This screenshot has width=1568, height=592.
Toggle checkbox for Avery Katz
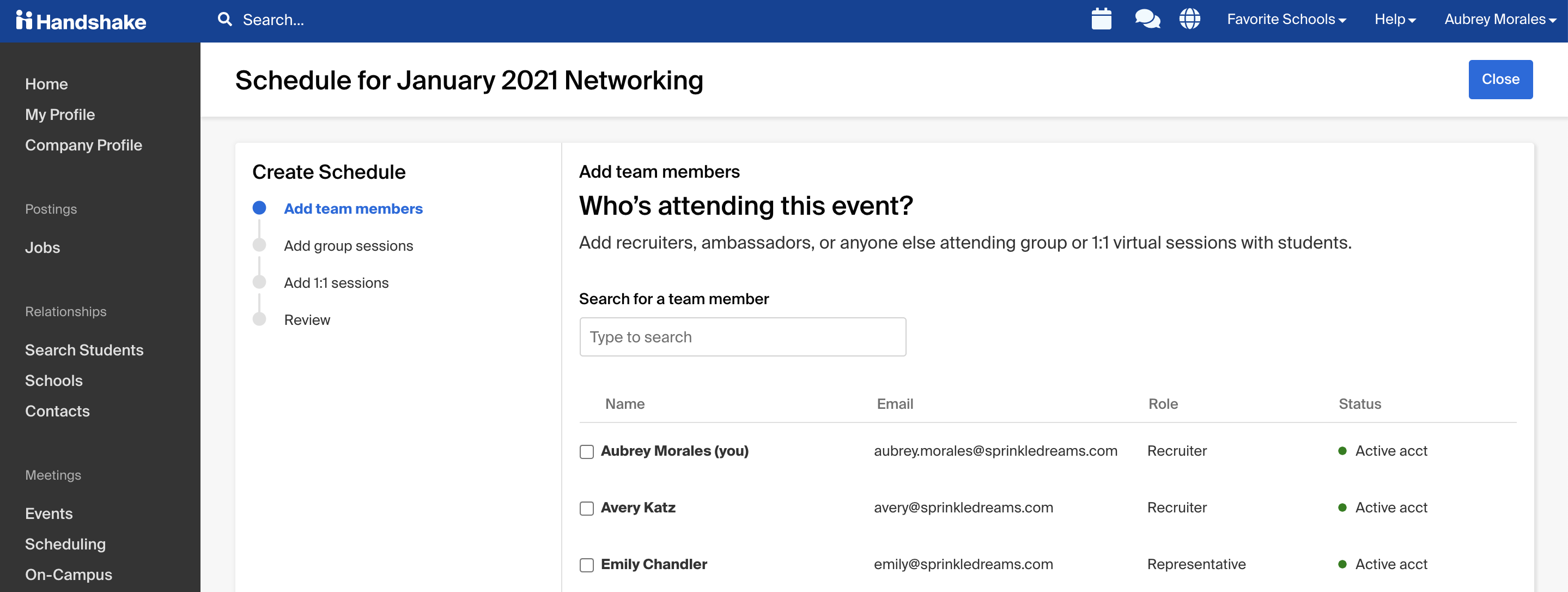(586, 508)
